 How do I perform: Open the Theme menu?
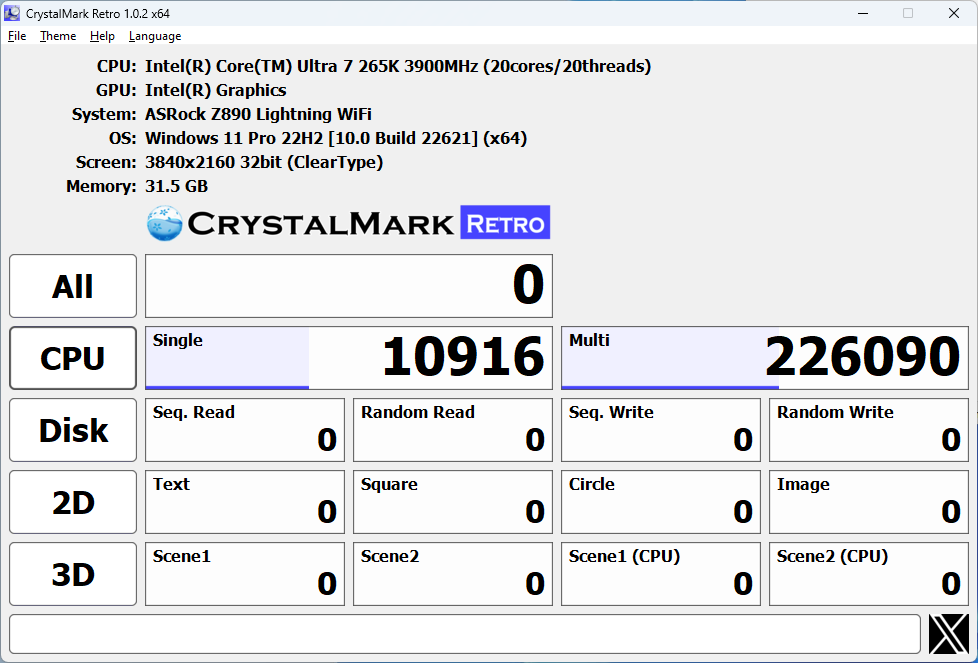coord(58,36)
